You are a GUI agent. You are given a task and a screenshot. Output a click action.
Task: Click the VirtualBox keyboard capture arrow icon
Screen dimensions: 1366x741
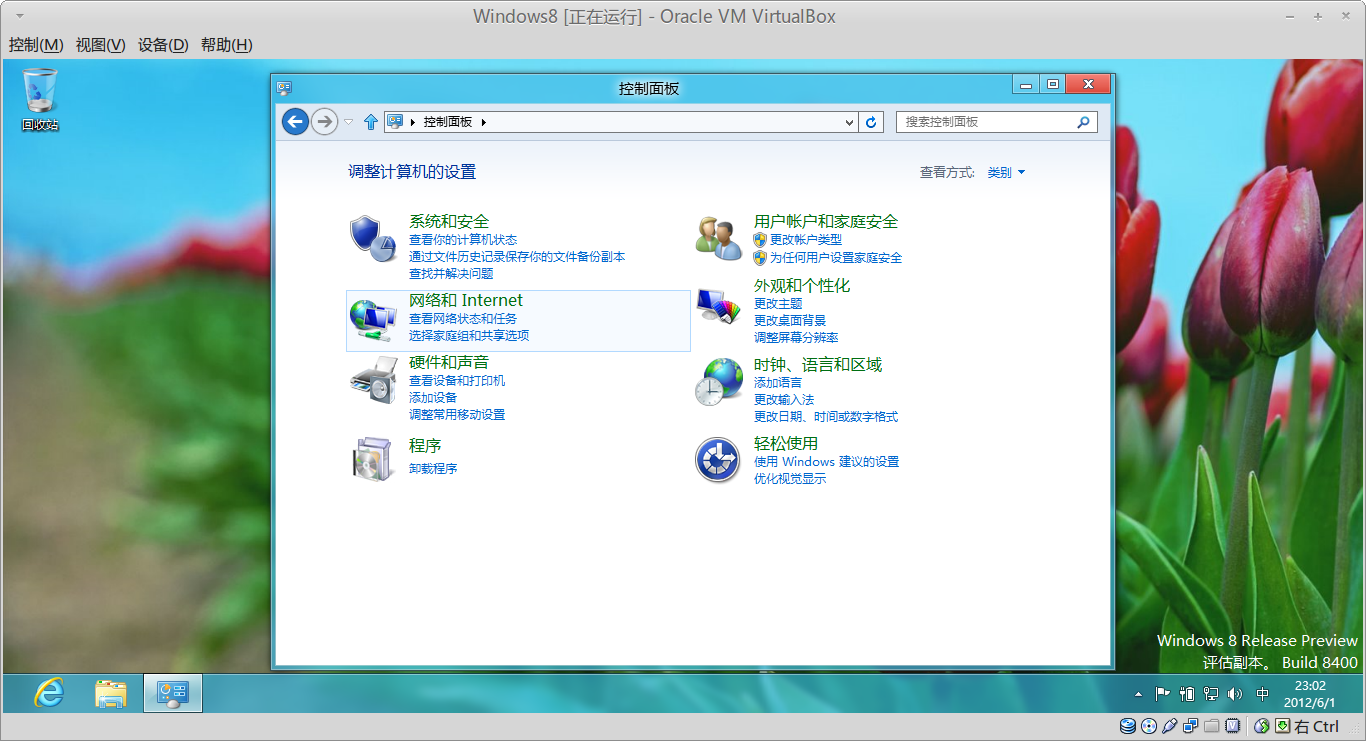click(1283, 726)
